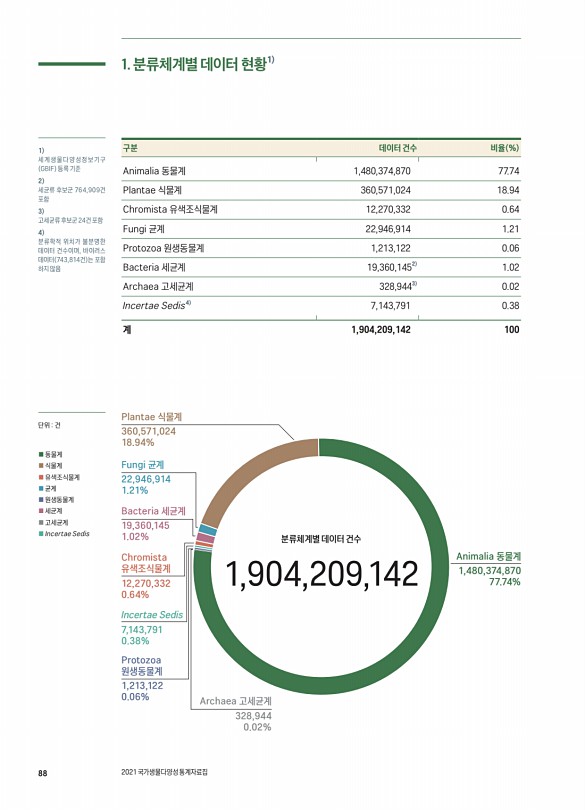Click the Fungi 균계 table row

tap(321, 229)
